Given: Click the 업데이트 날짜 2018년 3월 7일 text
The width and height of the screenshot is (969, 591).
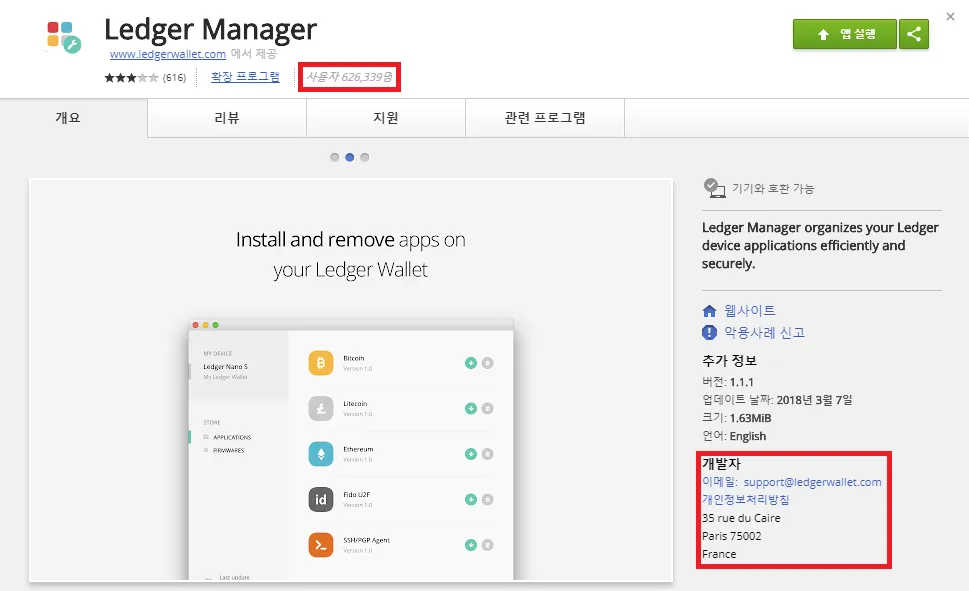Looking at the screenshot, I should [x=777, y=400].
